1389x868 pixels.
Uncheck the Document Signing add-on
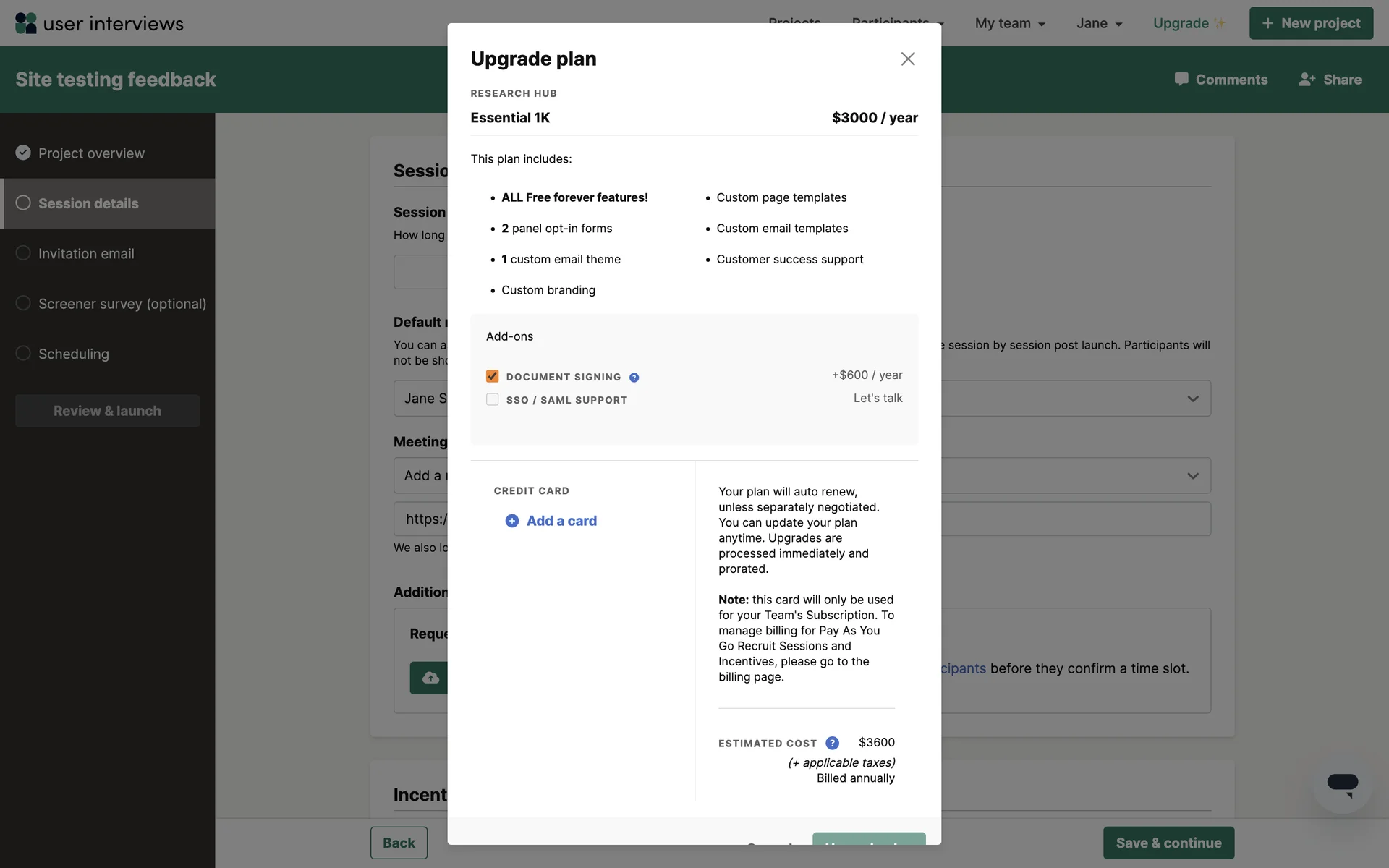tap(493, 376)
